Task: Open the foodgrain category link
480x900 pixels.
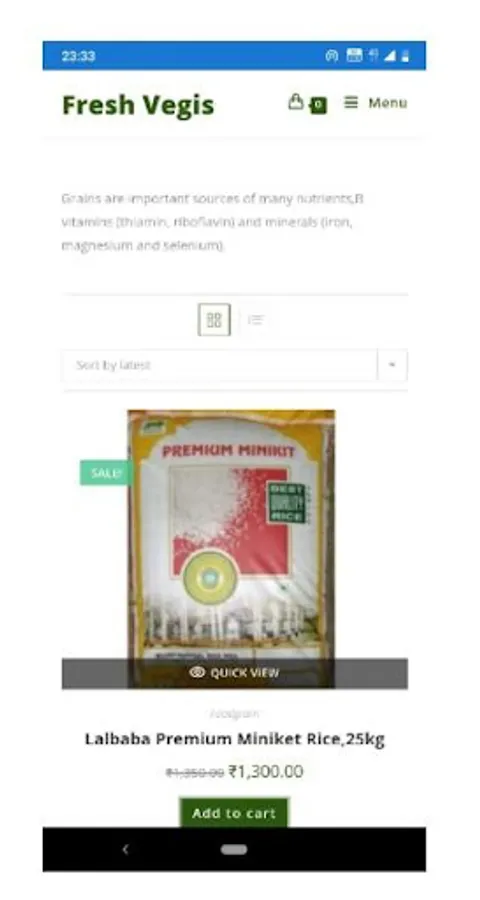Action: coord(235,713)
